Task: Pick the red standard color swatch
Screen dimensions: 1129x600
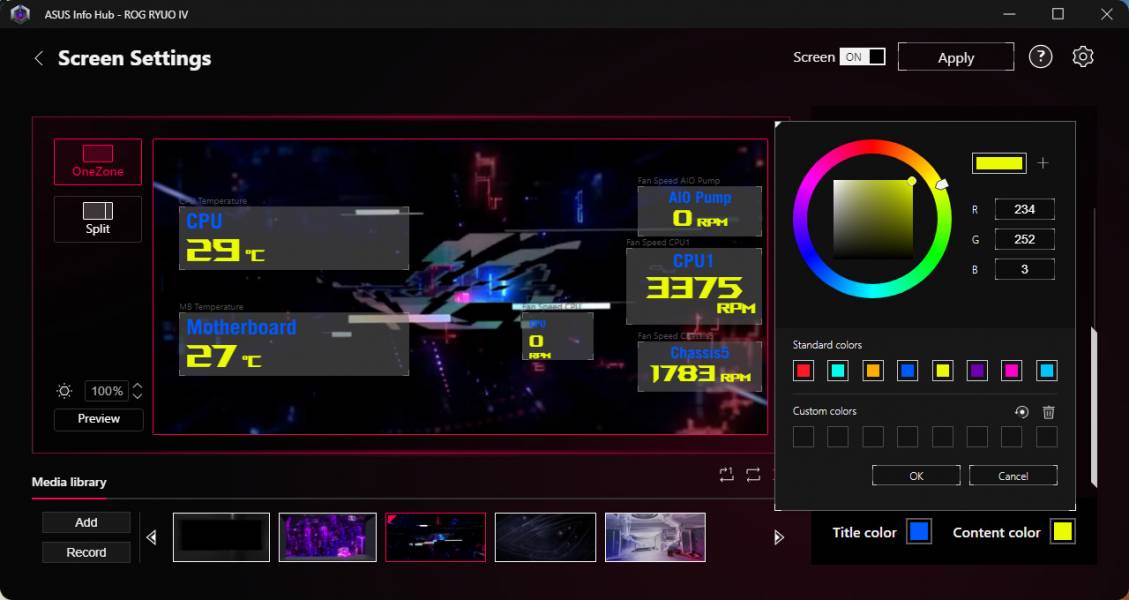Action: point(803,371)
